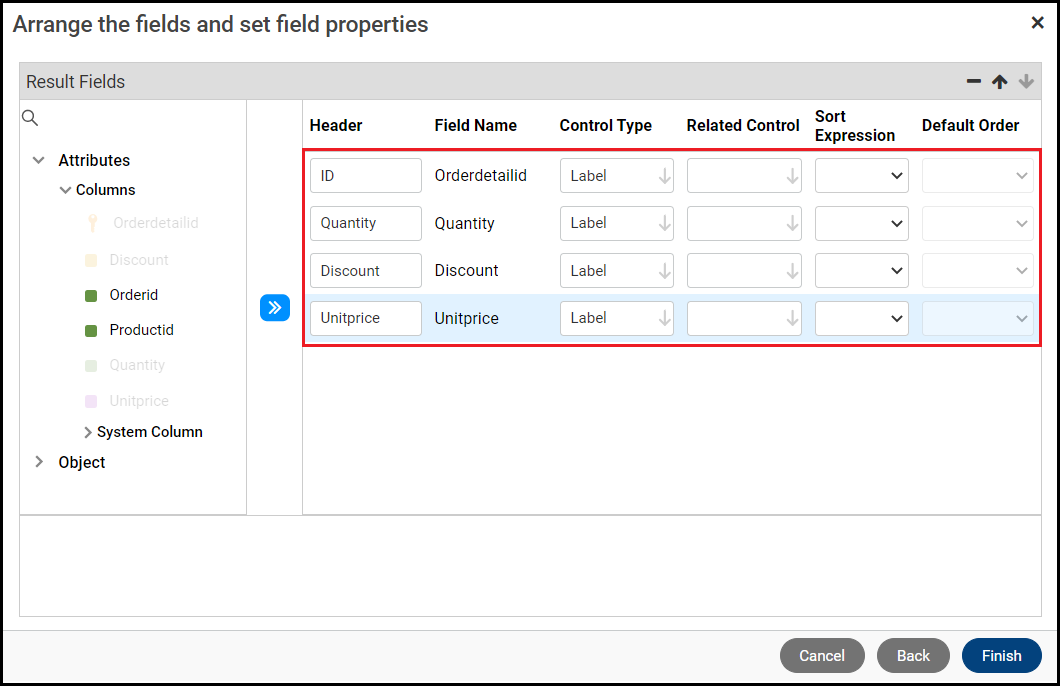Collapse the Attributes tree node

tap(39, 160)
